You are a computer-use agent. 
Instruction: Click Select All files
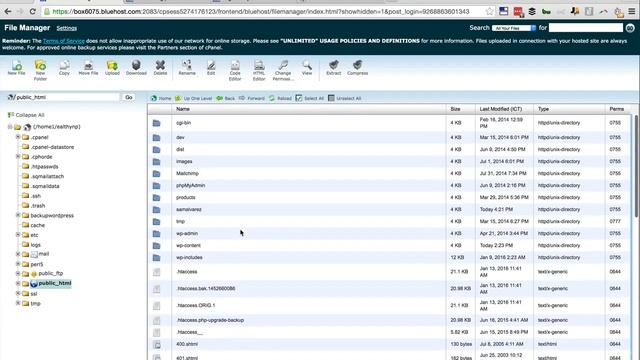310,98
